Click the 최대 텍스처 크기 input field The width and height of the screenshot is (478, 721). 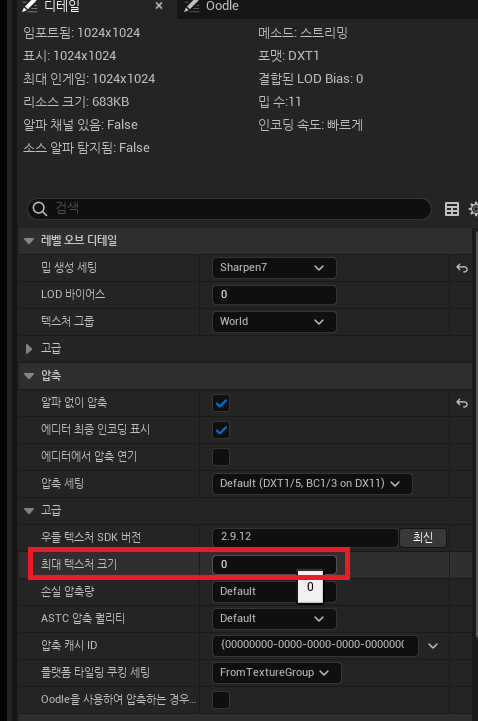(x=274, y=565)
